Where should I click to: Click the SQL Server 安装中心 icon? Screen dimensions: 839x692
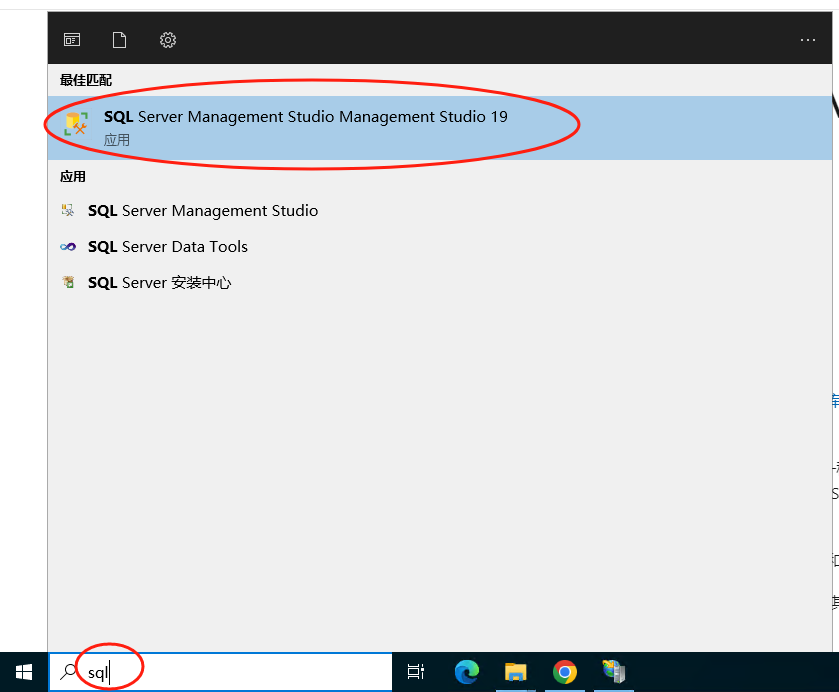(68, 282)
